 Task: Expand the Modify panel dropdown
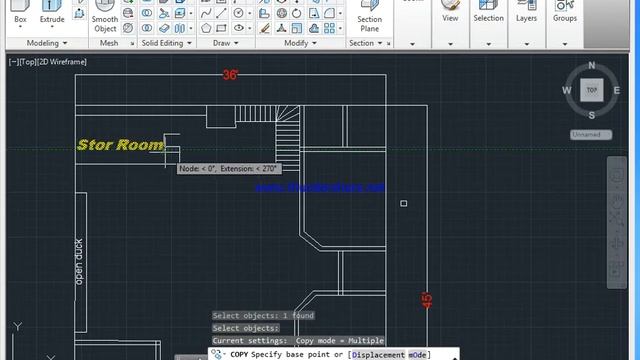coord(314,43)
